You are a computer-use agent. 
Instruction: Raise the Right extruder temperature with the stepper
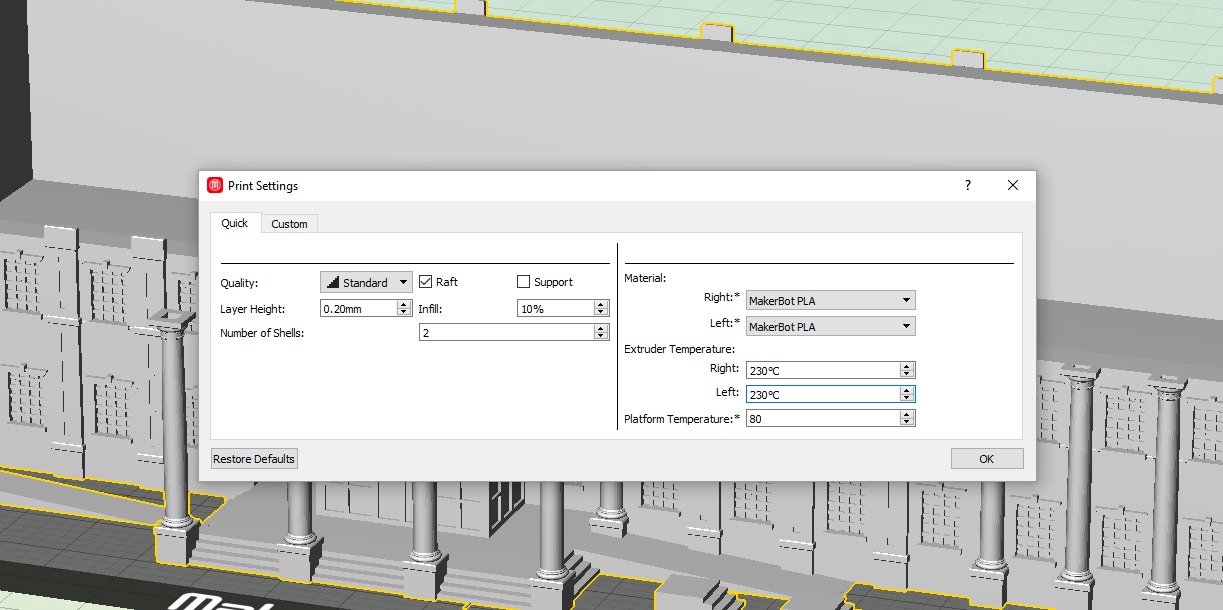click(907, 365)
